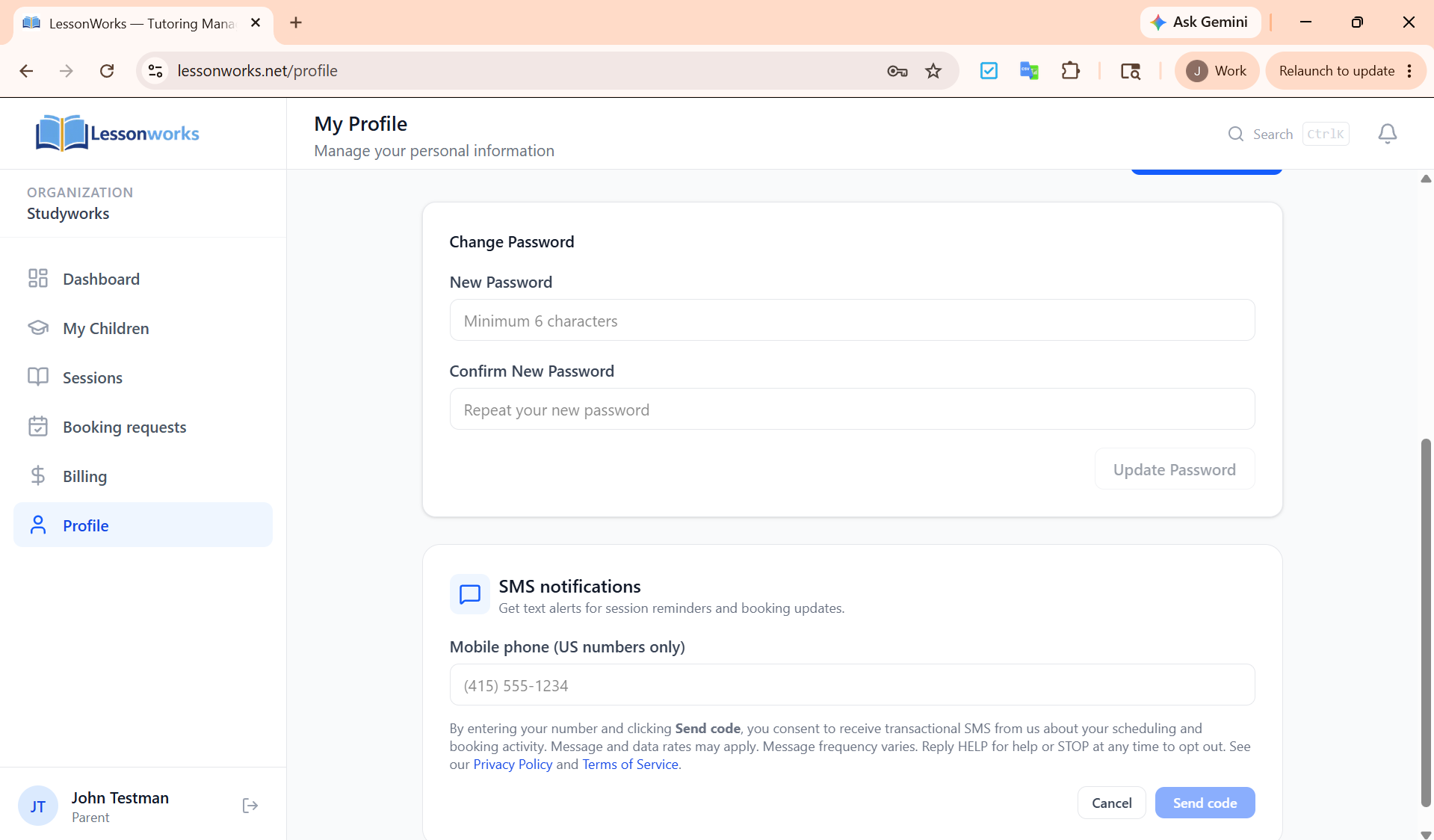
Task: Click the Google Translate extension icon
Action: (1029, 71)
